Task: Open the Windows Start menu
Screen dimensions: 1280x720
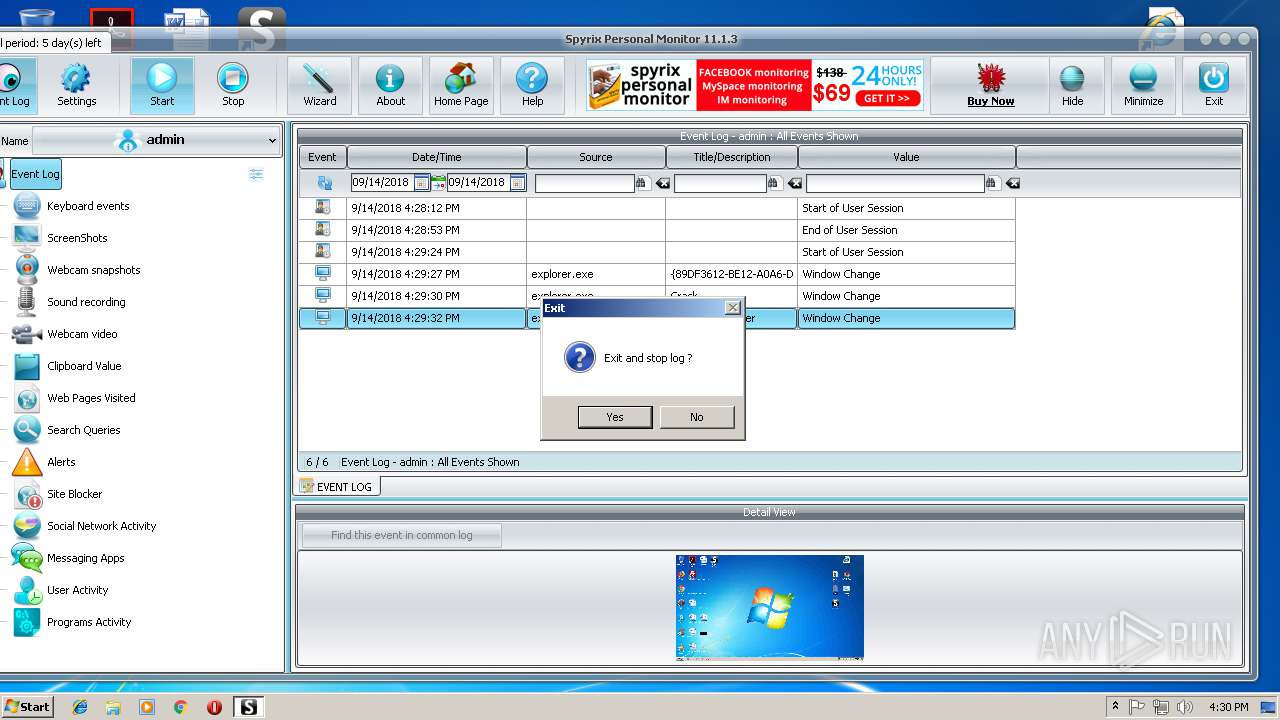Action: 27,707
